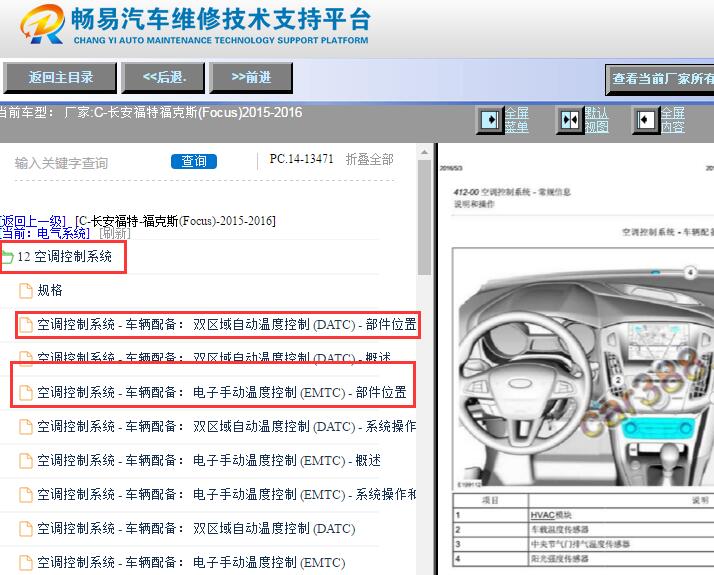This screenshot has width=714, height=575.
Task: Open the 全屏内容 text link
Action: coord(673,120)
